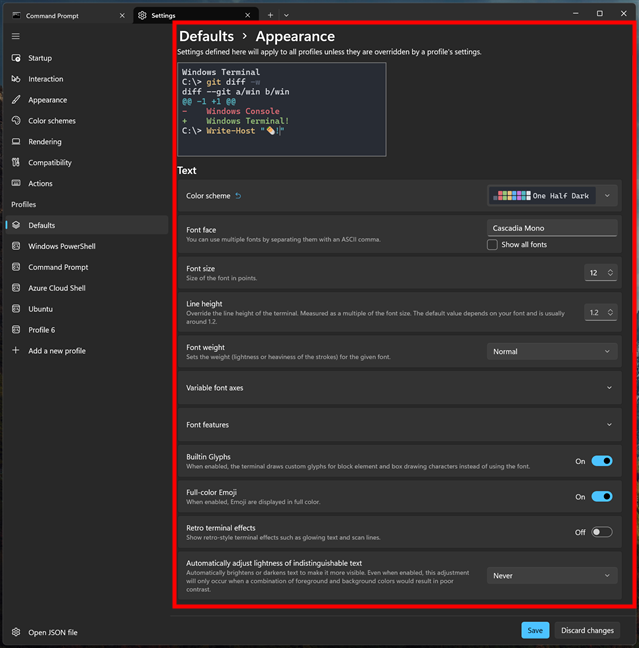Click the plus icon to add a profile
The image size is (639, 648).
(x=16, y=350)
